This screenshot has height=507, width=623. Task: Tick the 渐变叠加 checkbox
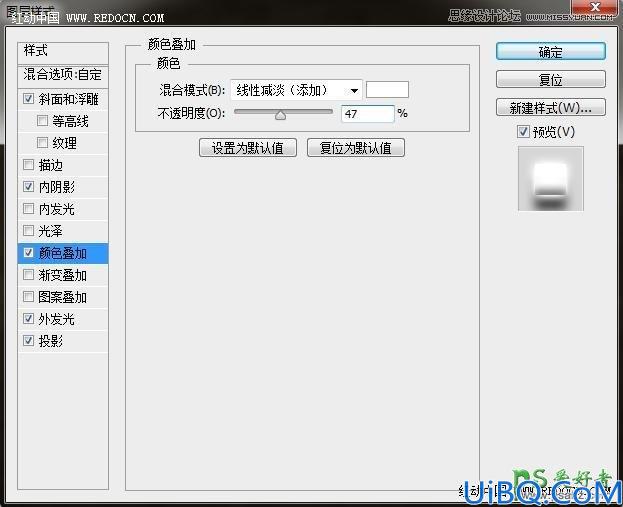click(28, 275)
